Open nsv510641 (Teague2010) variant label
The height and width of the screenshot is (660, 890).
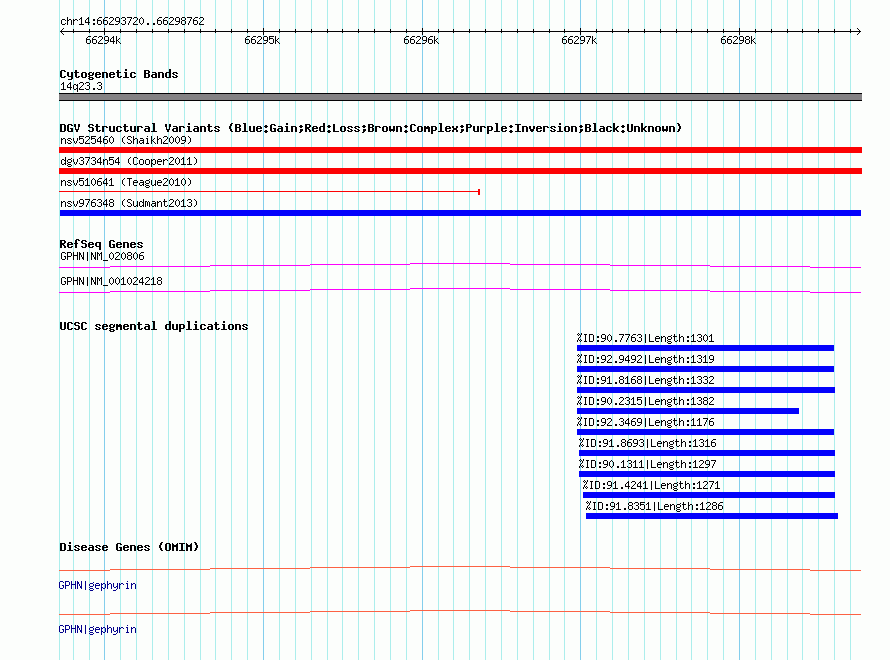click(x=126, y=182)
